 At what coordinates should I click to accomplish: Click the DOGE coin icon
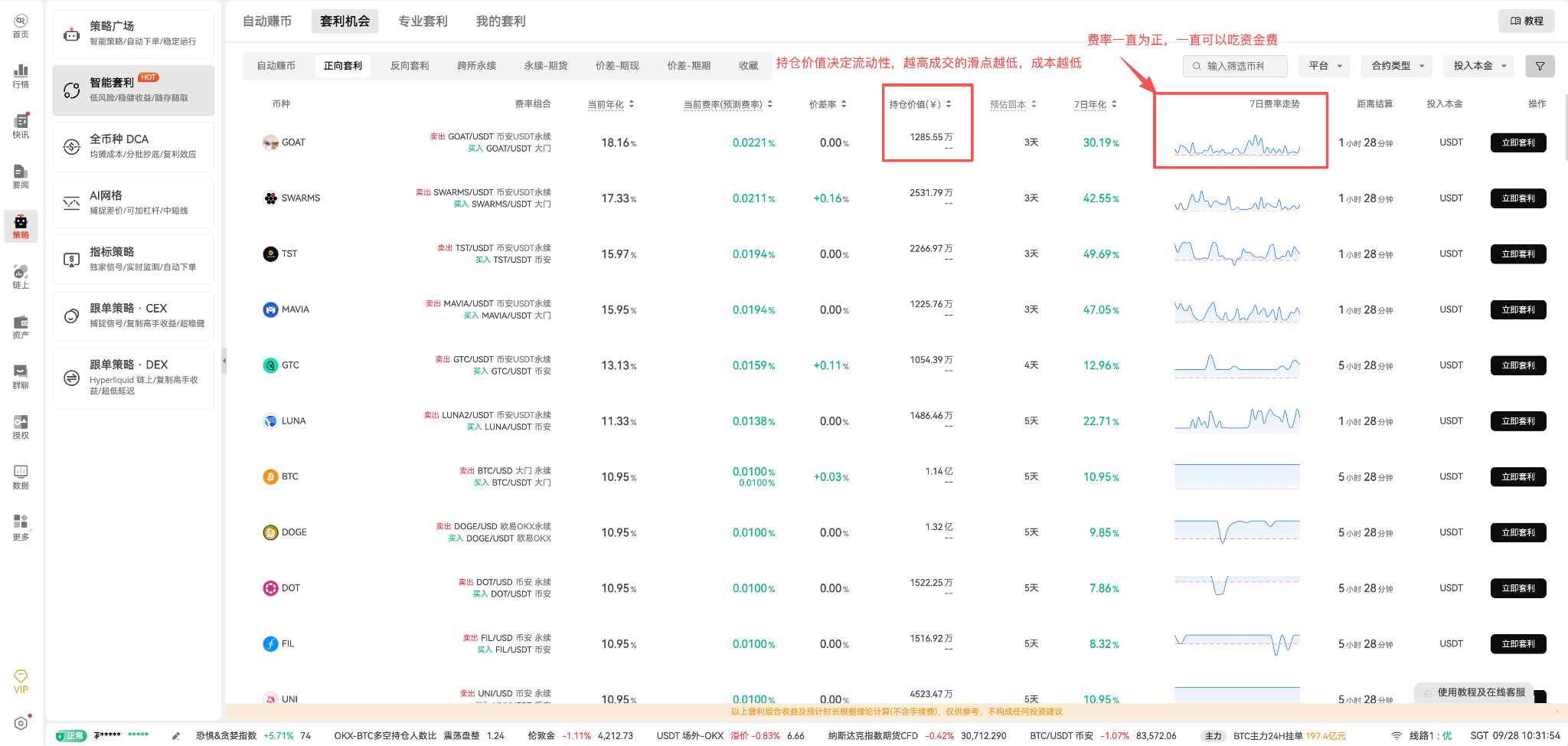[270, 532]
